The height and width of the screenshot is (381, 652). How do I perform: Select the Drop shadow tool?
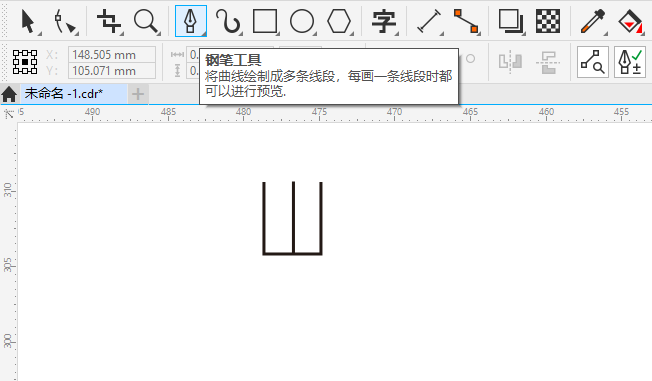pyautogui.click(x=511, y=21)
